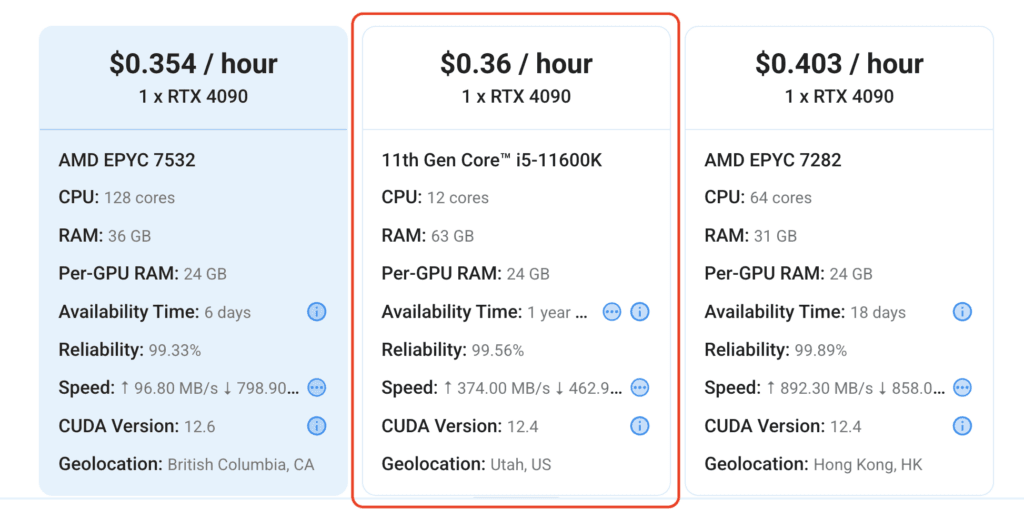Click CUDA Version 12.6 info icon
The image size is (1024, 518).
pyautogui.click(x=317, y=426)
